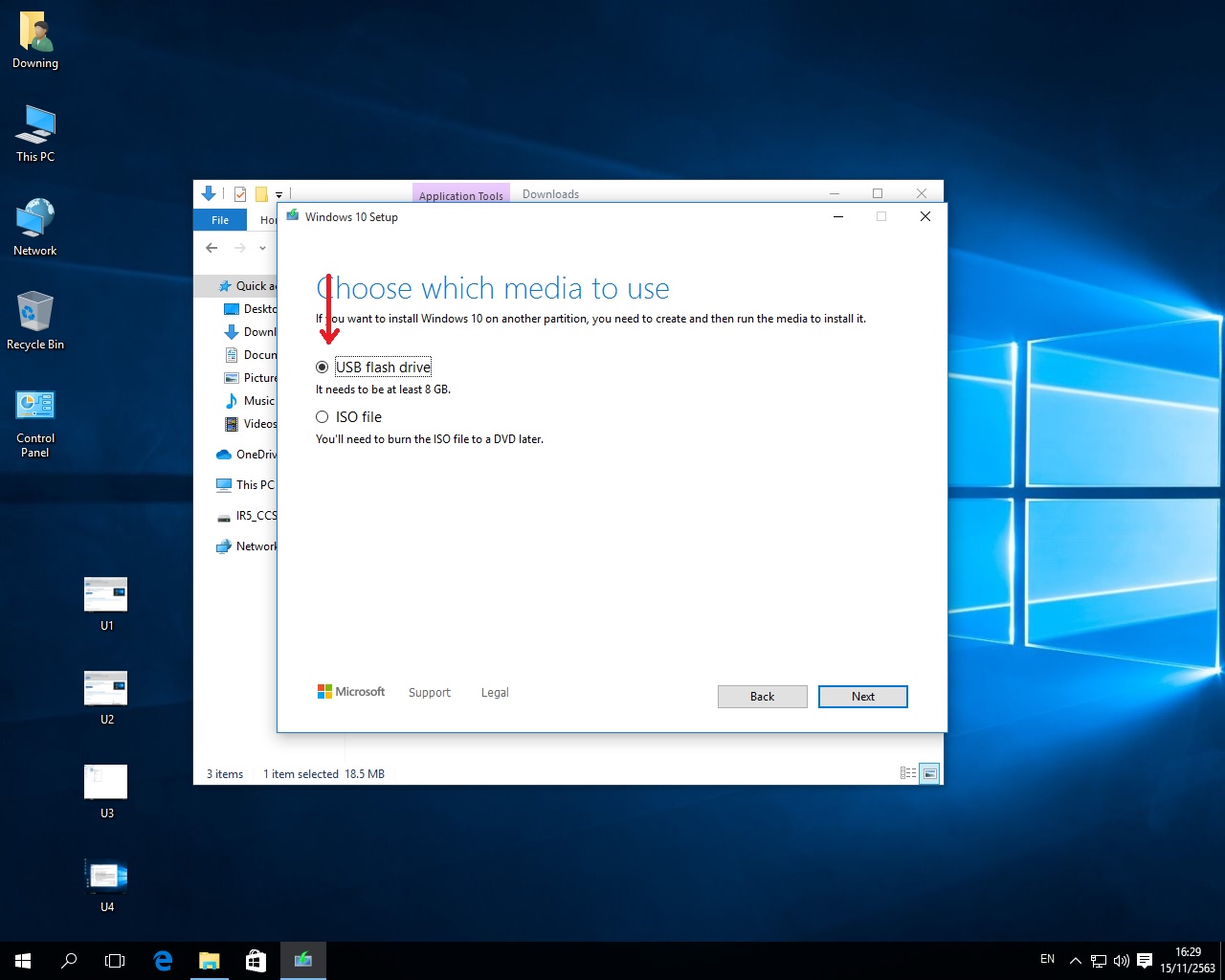
Task: Minimize the Windows 10 Setup window
Action: pyautogui.click(x=837, y=216)
